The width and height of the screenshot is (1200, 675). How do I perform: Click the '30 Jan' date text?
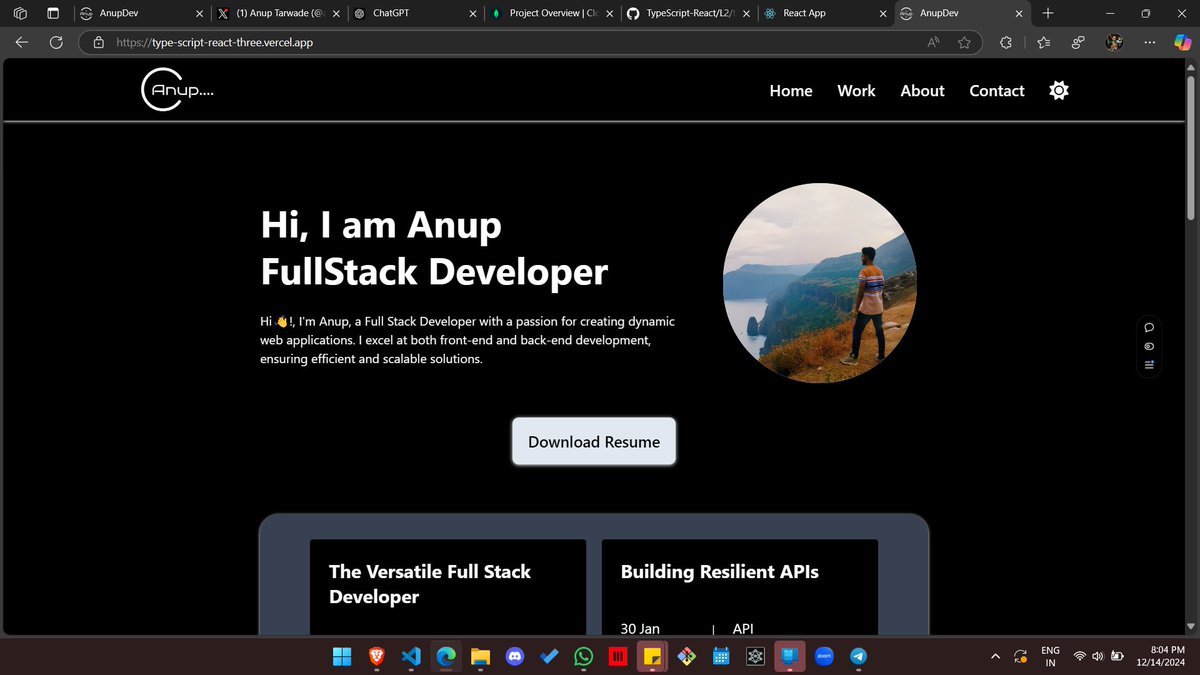tap(640, 628)
